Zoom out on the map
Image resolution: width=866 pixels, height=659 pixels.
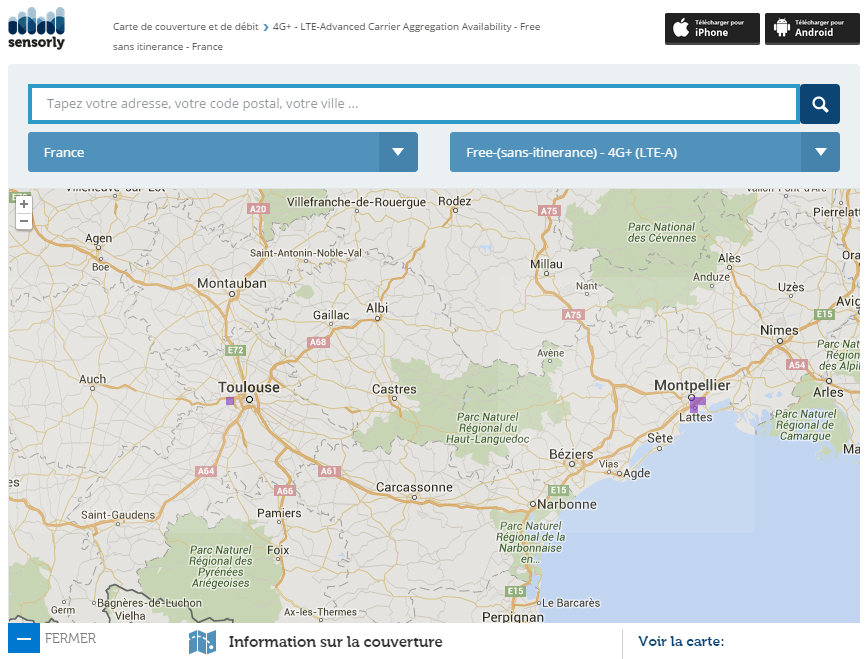point(23,221)
